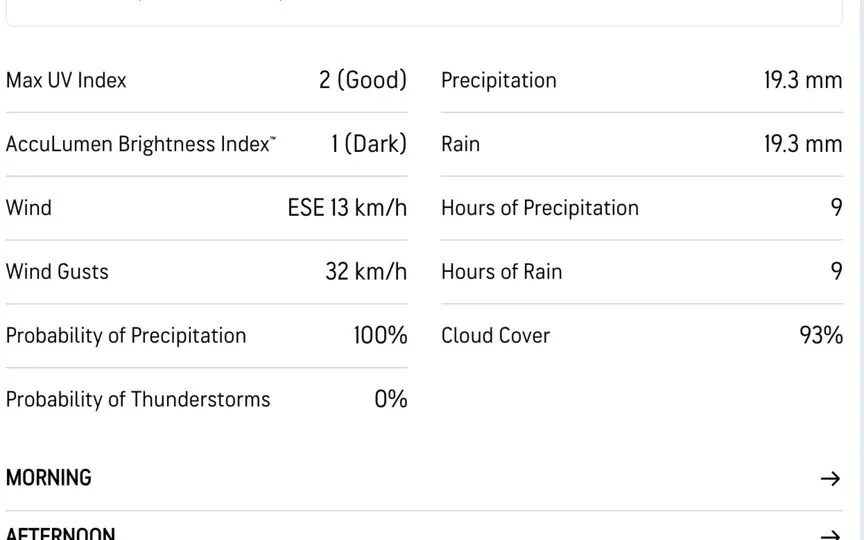Select the 100% precipitation probability value
The image size is (864, 540).
(x=380, y=336)
